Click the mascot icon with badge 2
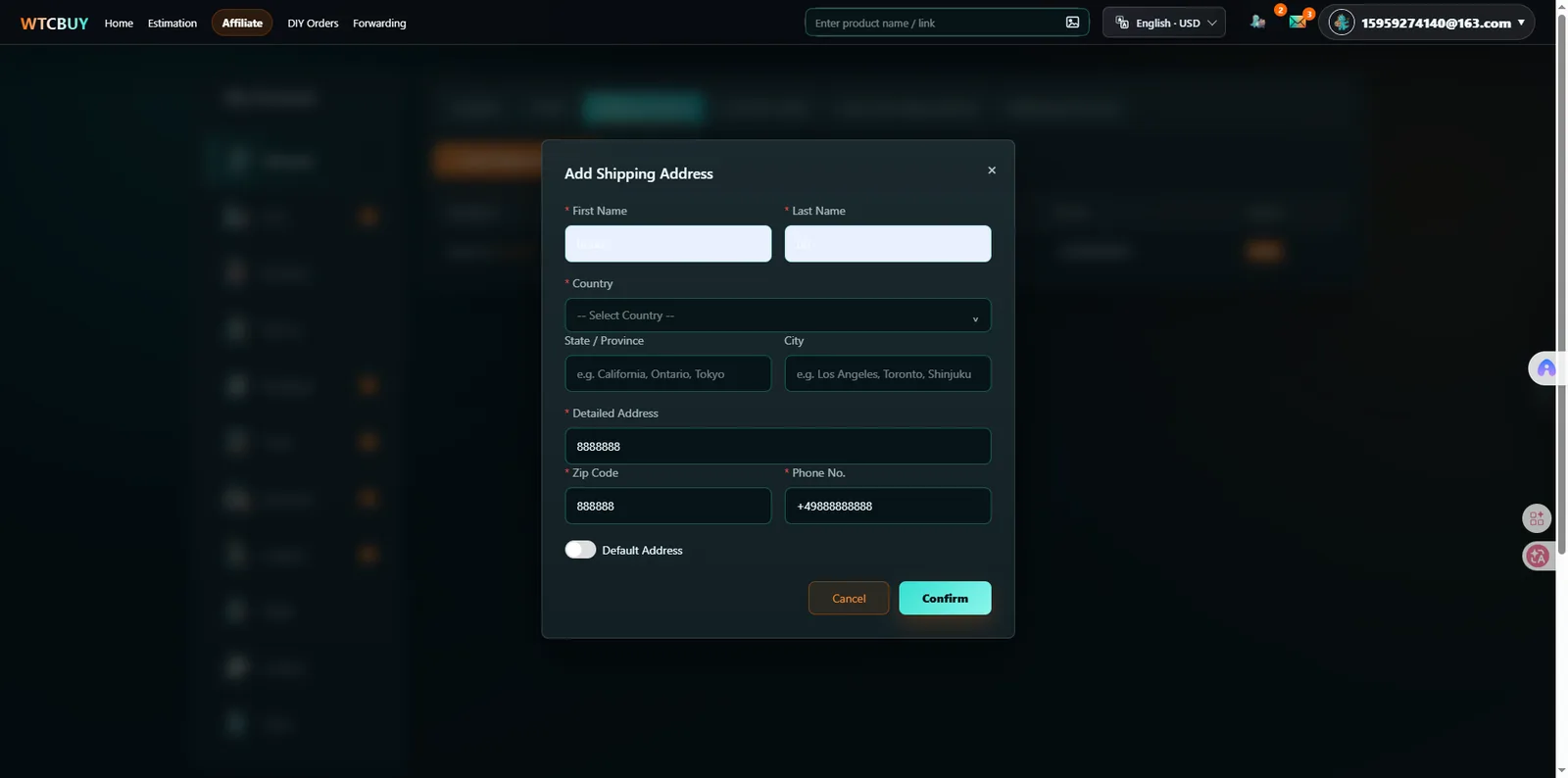Screen dimensions: 1568x778 coord(1257,22)
